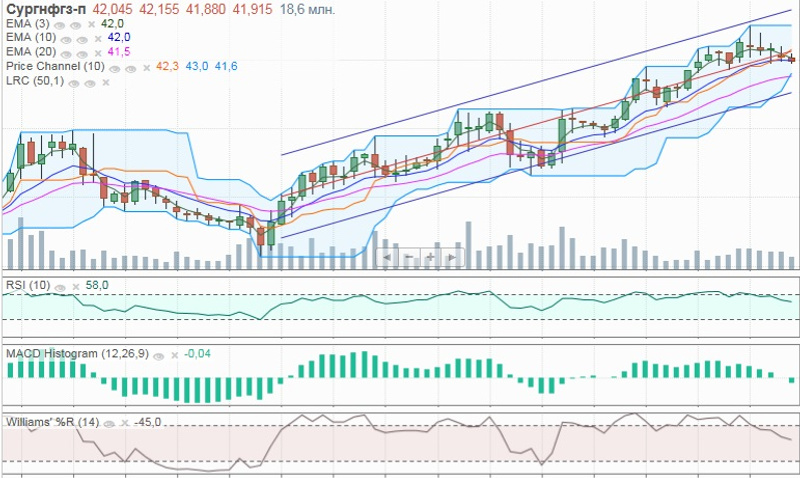
Task: Click the high price value 42,155
Action: (x=159, y=9)
